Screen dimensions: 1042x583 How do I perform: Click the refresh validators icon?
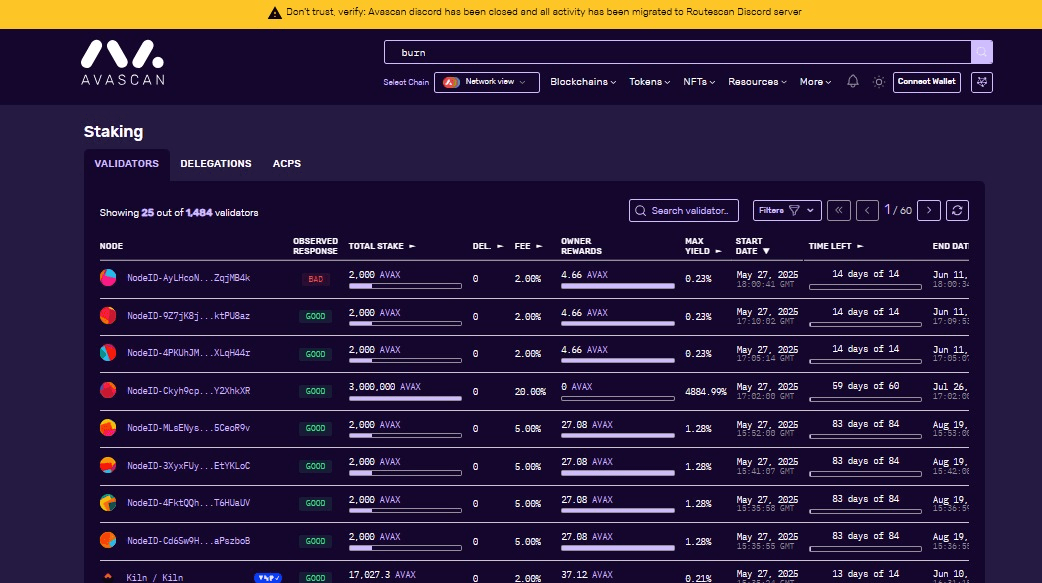pos(957,211)
